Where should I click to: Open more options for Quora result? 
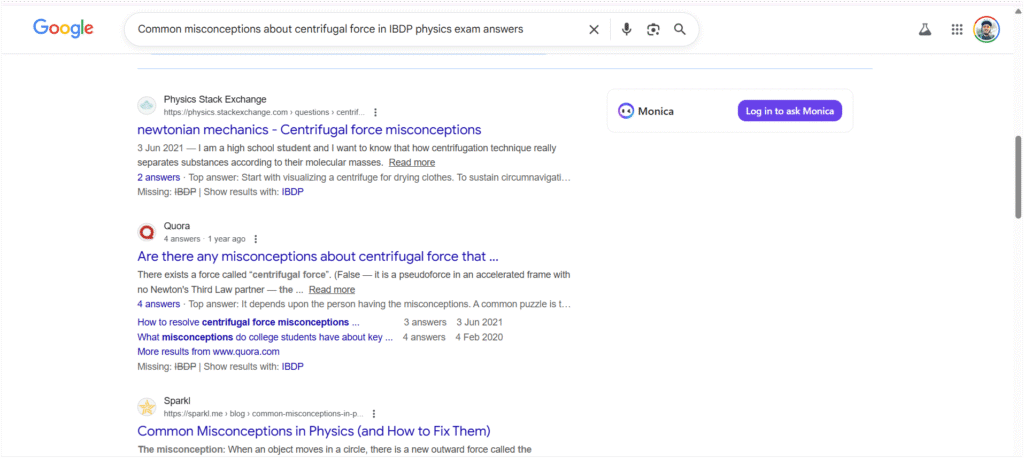coord(256,239)
